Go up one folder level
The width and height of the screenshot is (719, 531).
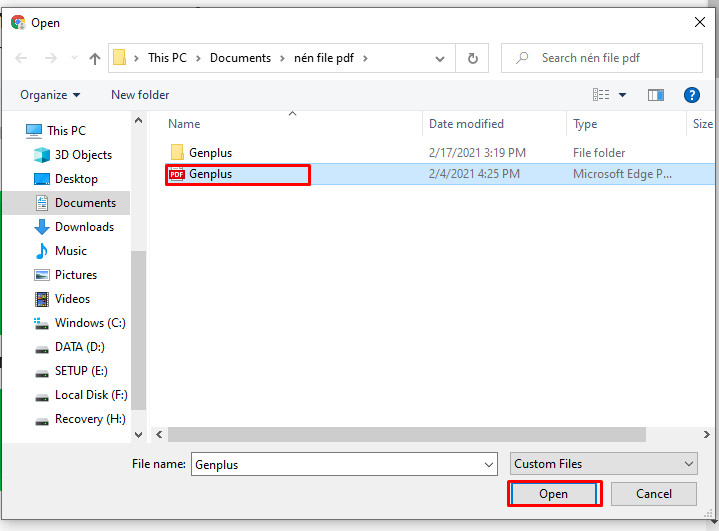click(95, 58)
